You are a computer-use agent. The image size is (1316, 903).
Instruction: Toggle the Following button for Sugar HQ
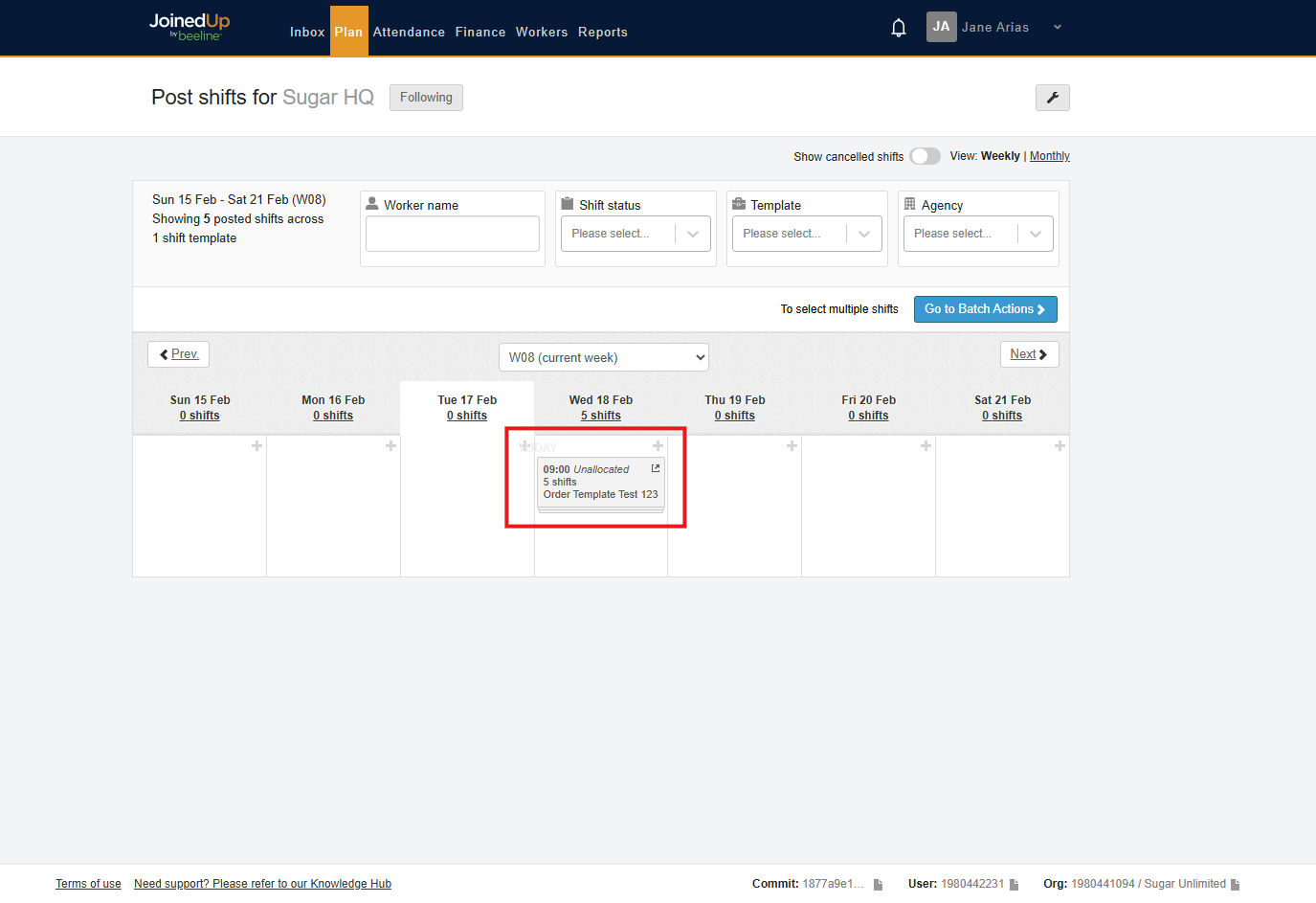coord(426,98)
